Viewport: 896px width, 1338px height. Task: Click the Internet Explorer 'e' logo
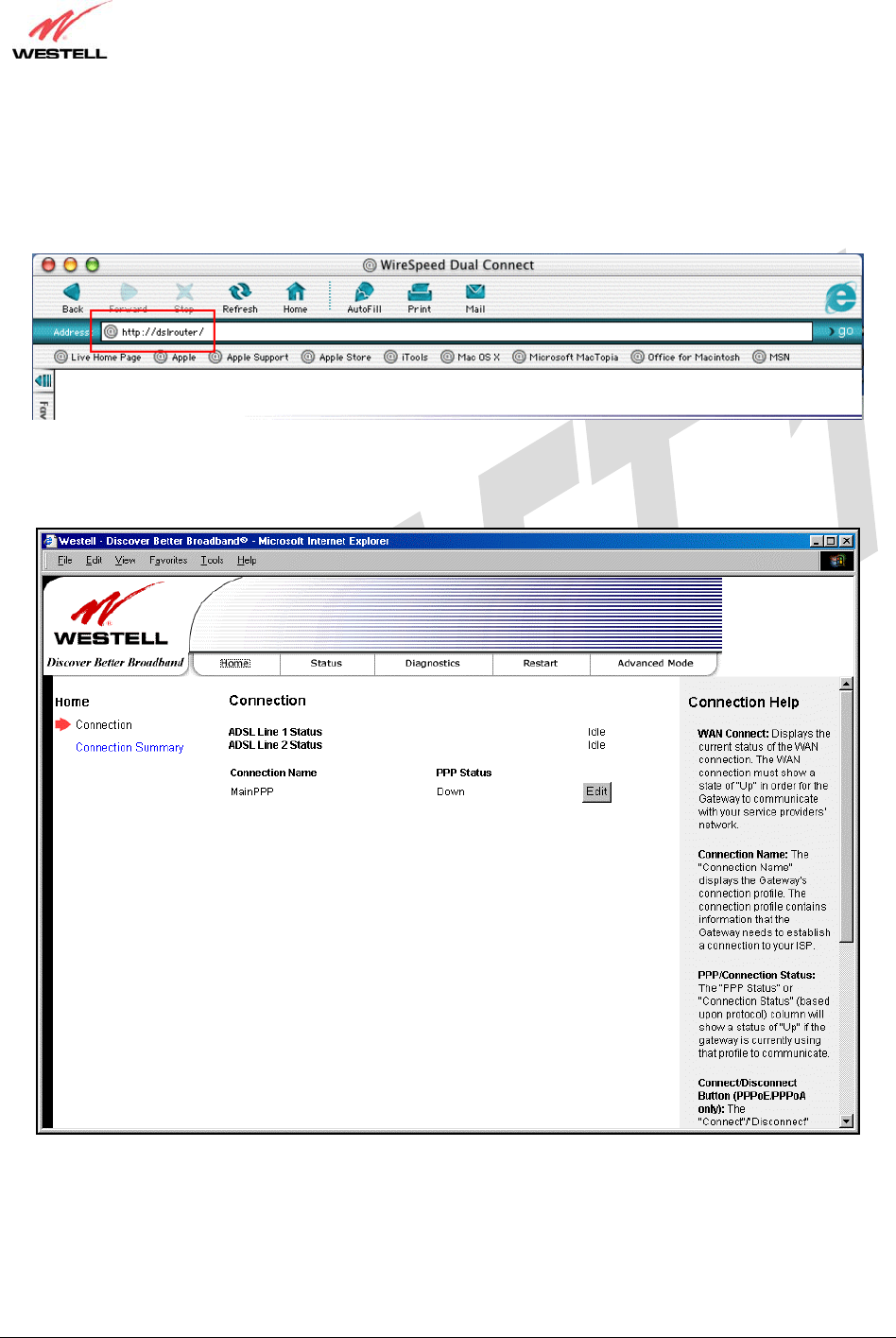pyautogui.click(x=840, y=297)
